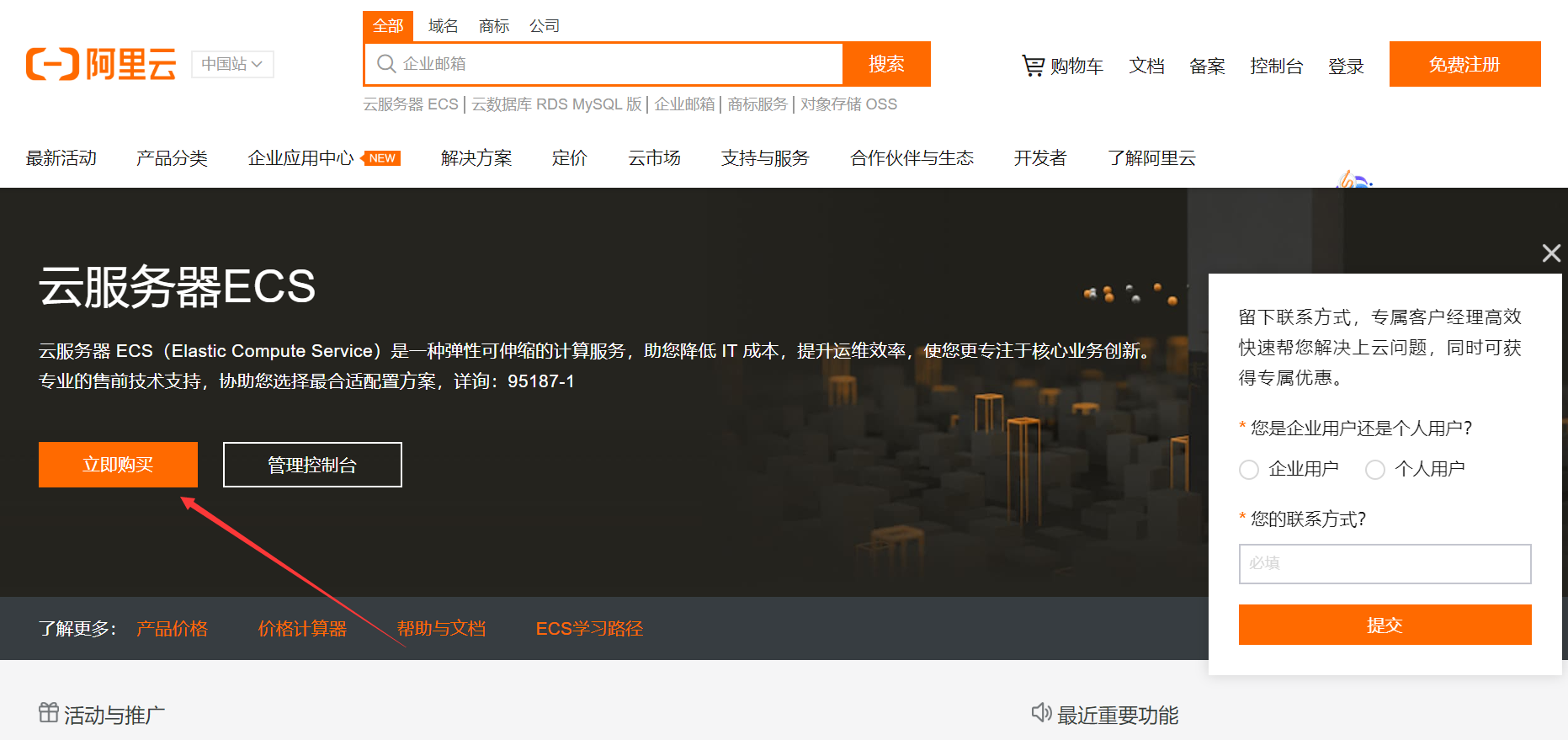Open the shopping cart icon
This screenshot has width=1568, height=740.
1033,65
